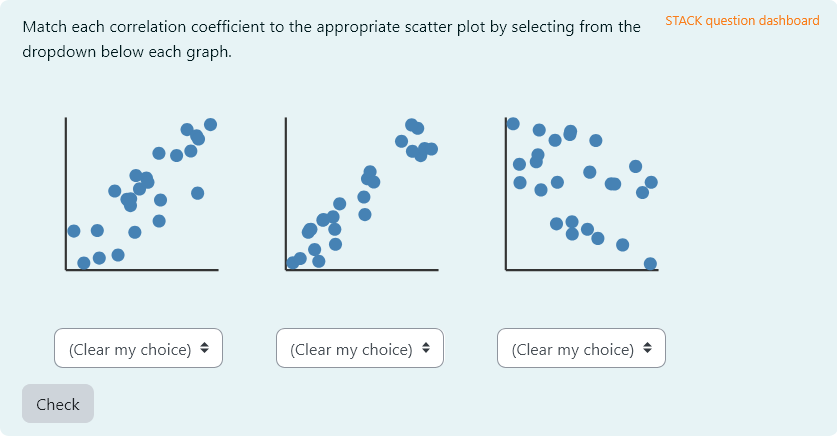837x436 pixels.
Task: Click the up-down arrow icon in third dropdown
Action: pyautogui.click(x=647, y=348)
